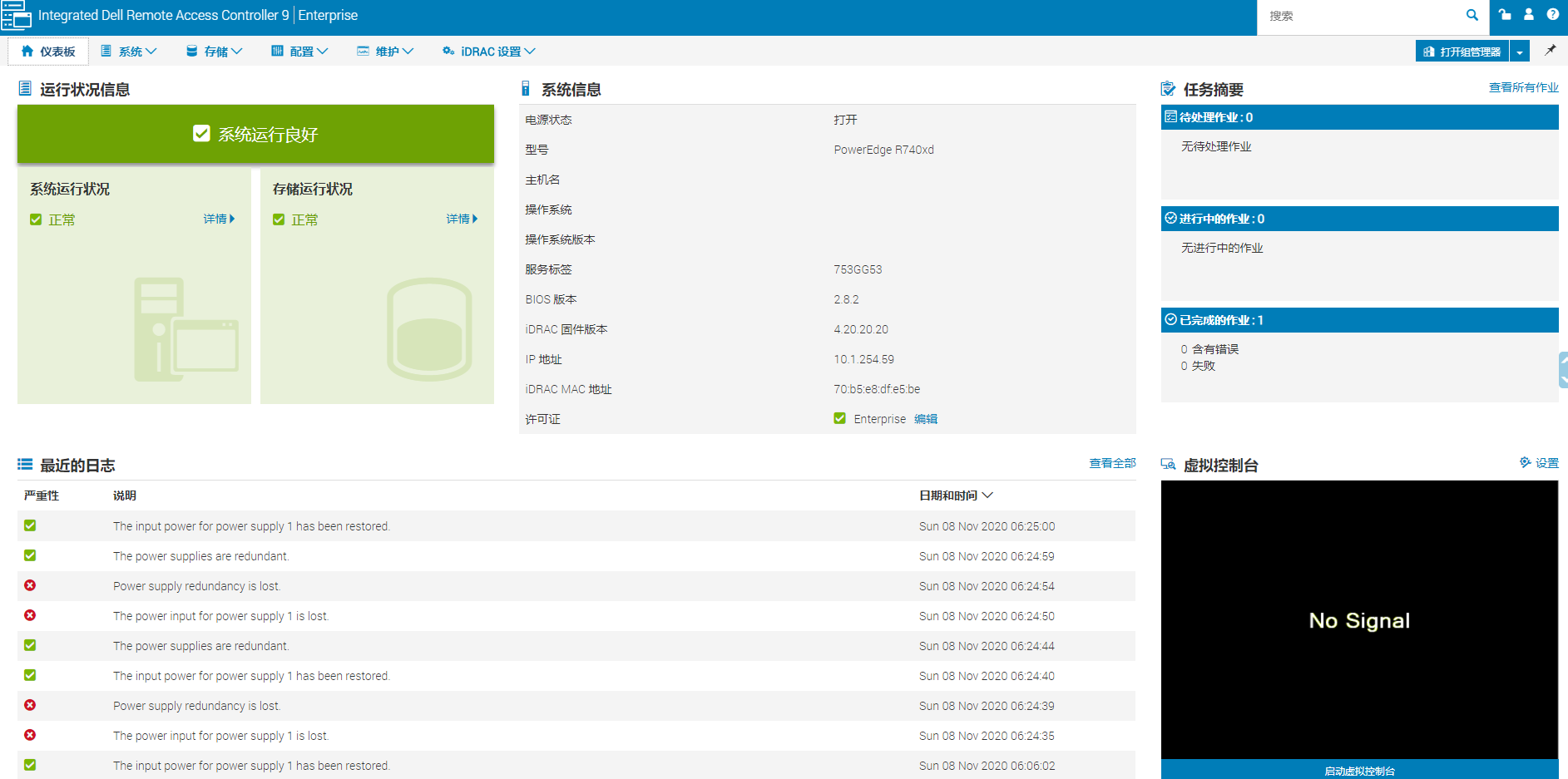This screenshot has height=779, width=1568.
Task: Open the help question mark icon
Action: (1554, 15)
